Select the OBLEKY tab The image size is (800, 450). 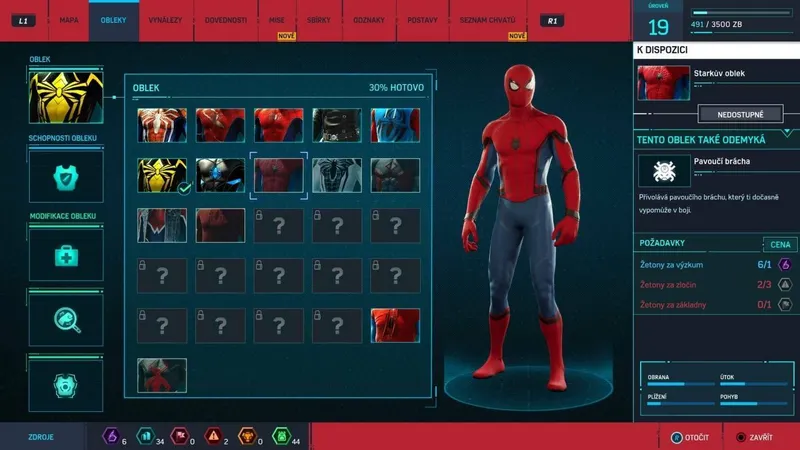tap(113, 20)
